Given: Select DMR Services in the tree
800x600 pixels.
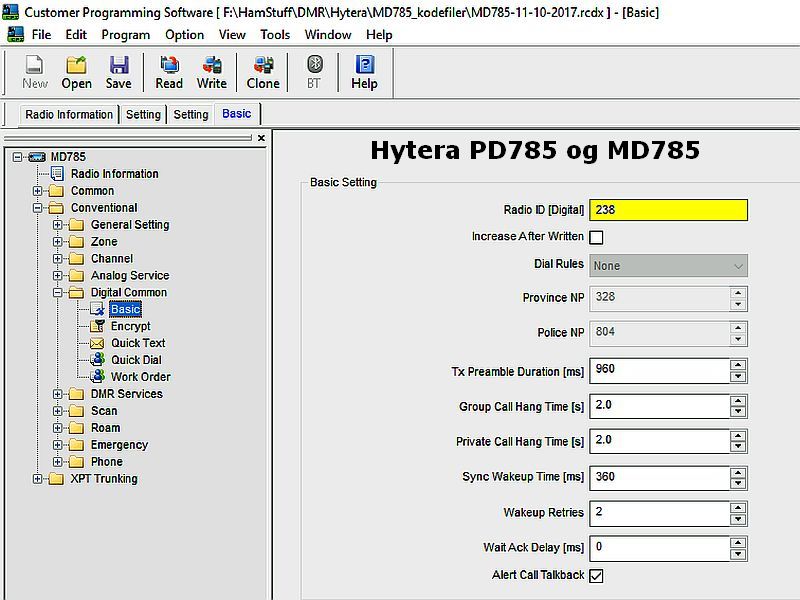Looking at the screenshot, I should click(127, 394).
